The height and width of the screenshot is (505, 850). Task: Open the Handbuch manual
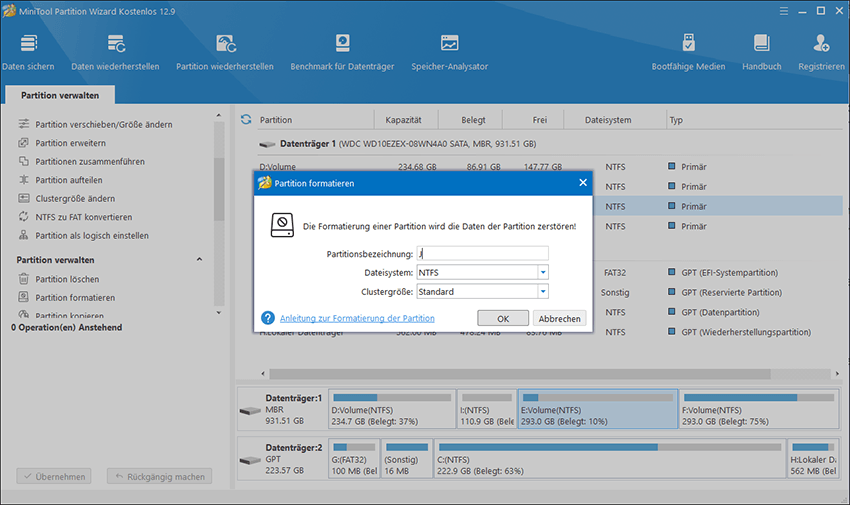(762, 53)
